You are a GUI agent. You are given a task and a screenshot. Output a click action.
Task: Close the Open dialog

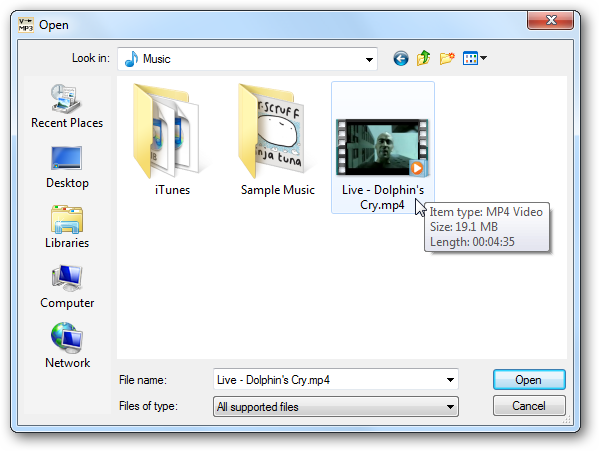pyautogui.click(x=550, y=20)
